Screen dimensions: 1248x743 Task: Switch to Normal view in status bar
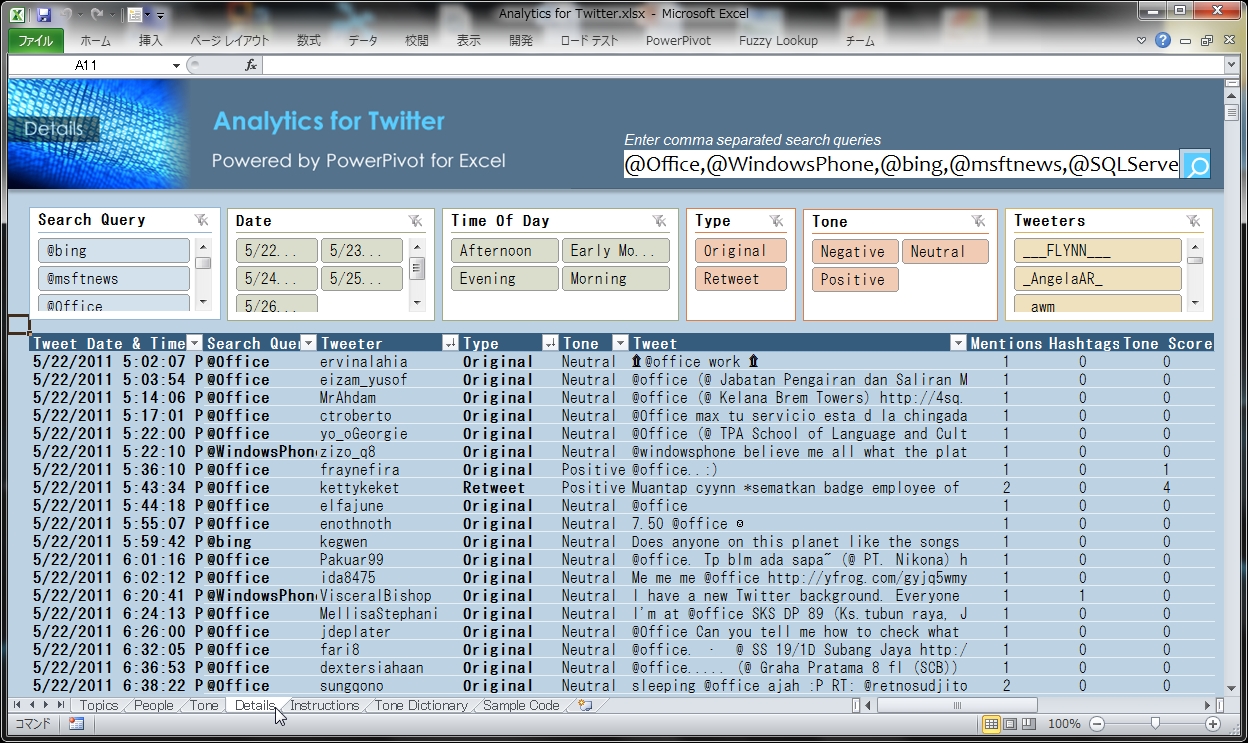click(991, 724)
